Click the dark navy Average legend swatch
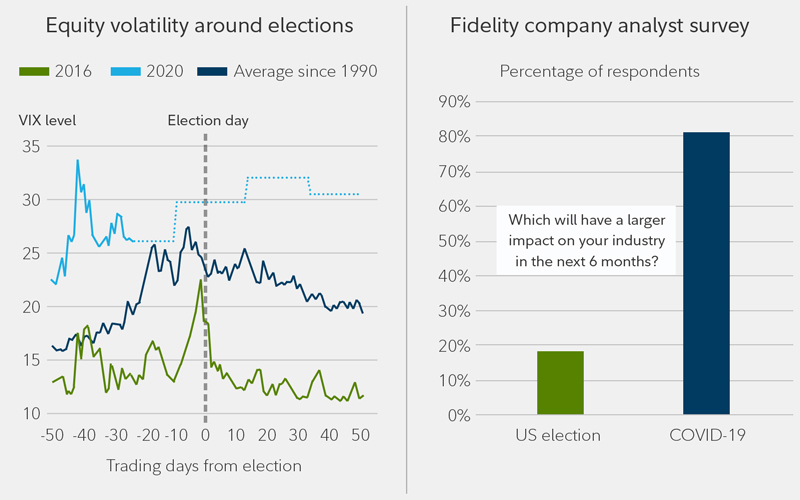 [209, 72]
